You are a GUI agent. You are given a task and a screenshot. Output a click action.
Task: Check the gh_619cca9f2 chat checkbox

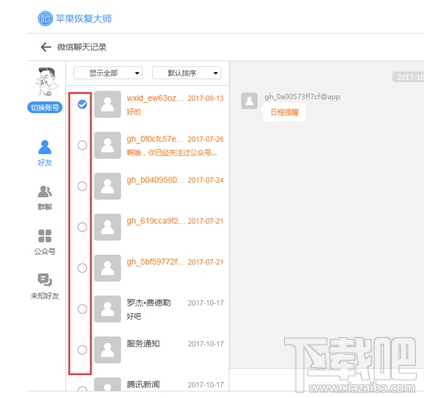(82, 227)
